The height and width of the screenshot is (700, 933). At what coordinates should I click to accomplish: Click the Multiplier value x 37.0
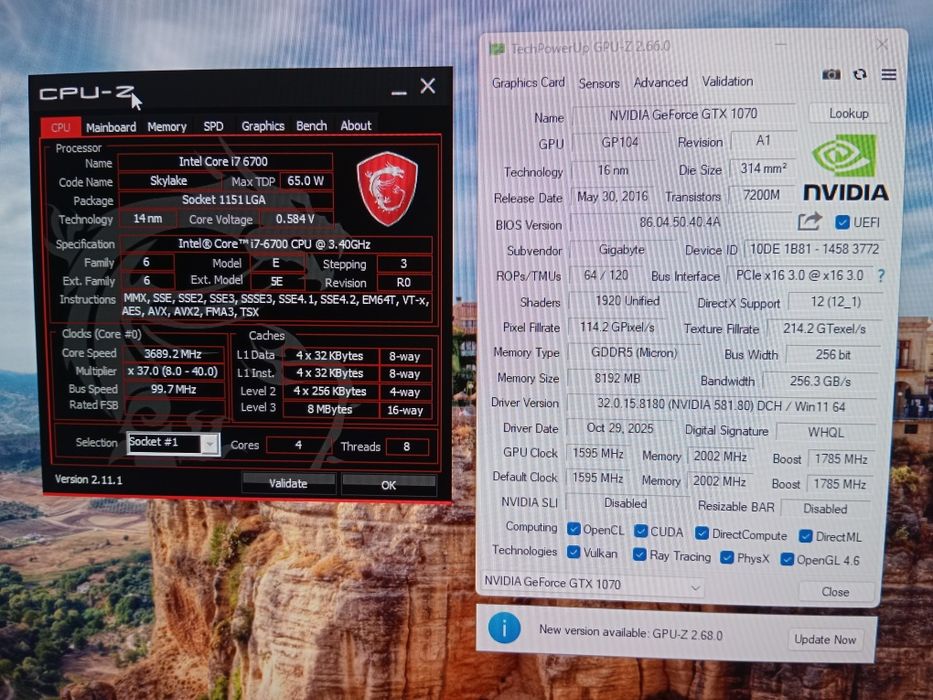coord(173,371)
